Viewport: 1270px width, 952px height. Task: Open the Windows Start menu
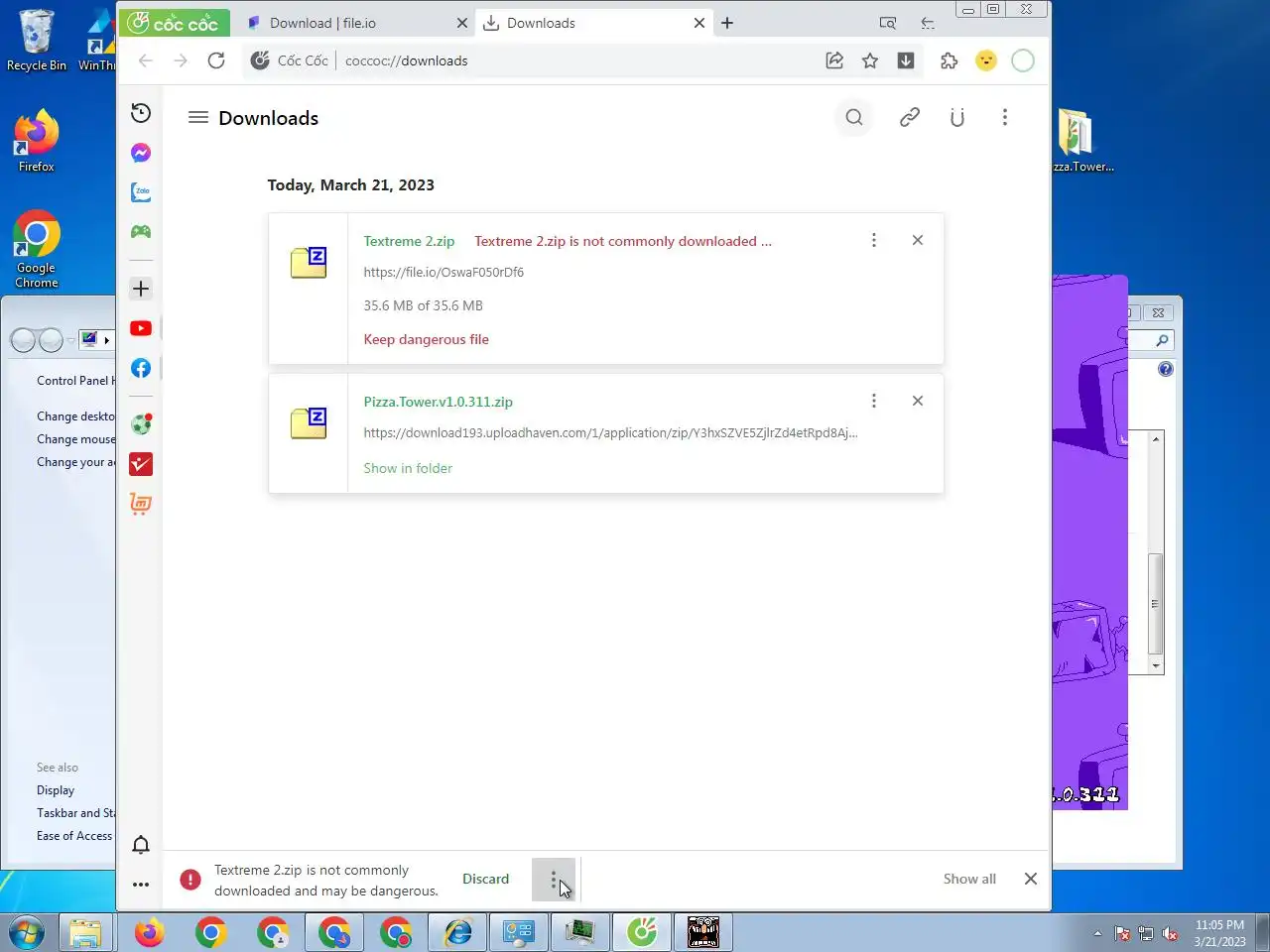pos(27,932)
